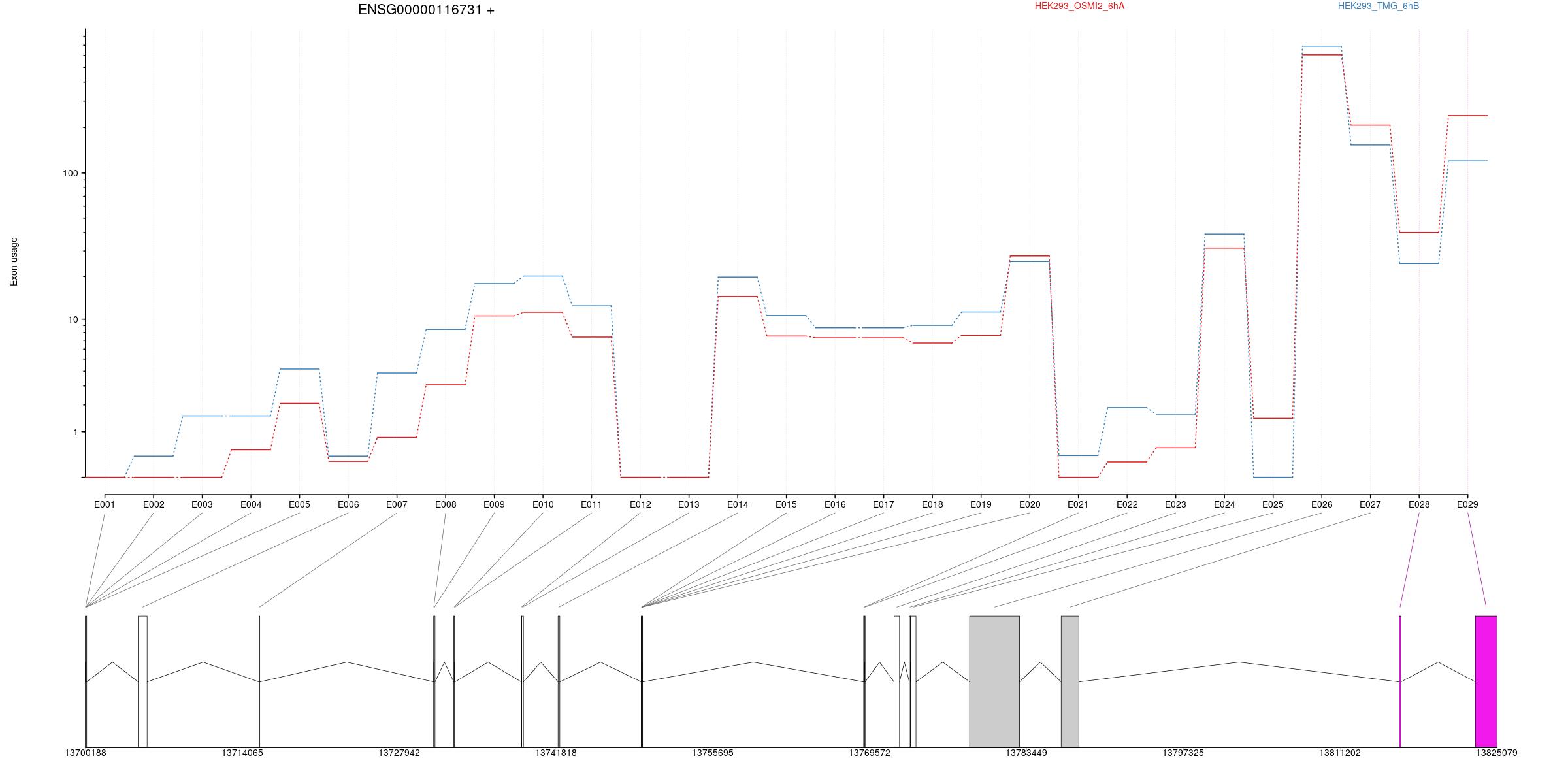The width and height of the screenshot is (1568, 784).
Task: Select the wide gray exon block E026
Action: (x=994, y=681)
